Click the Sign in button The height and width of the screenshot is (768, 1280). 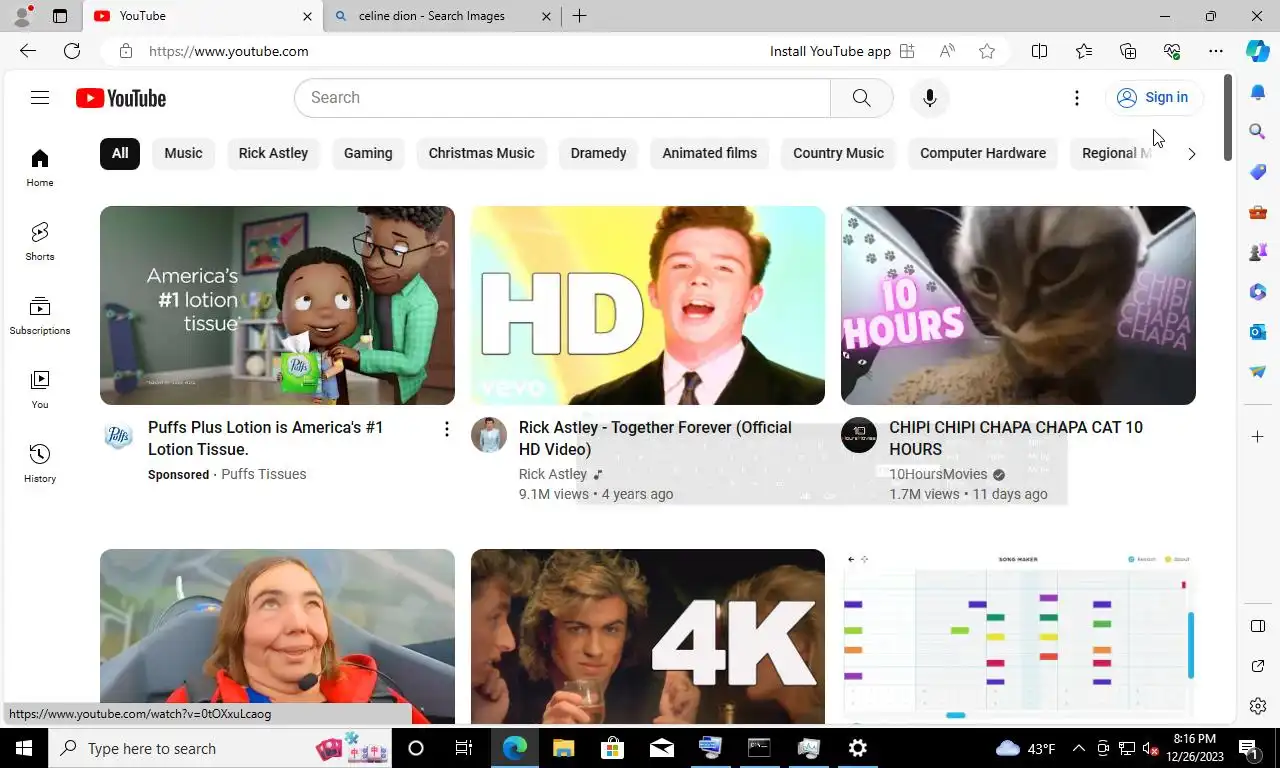(x=1153, y=97)
